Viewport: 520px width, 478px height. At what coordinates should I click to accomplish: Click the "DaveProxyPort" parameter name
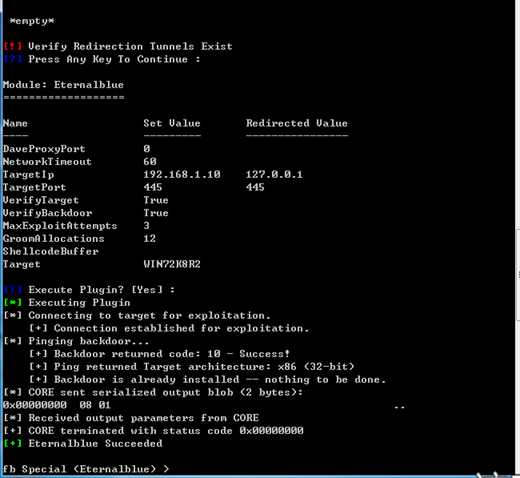coord(44,149)
